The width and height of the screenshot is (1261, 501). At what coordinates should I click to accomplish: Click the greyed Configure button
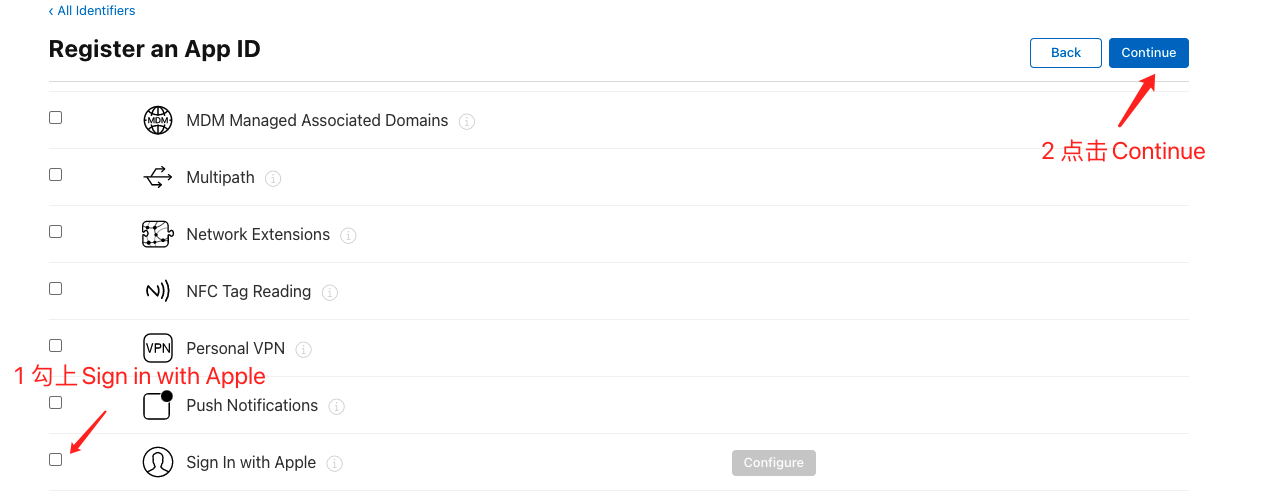click(x=774, y=463)
